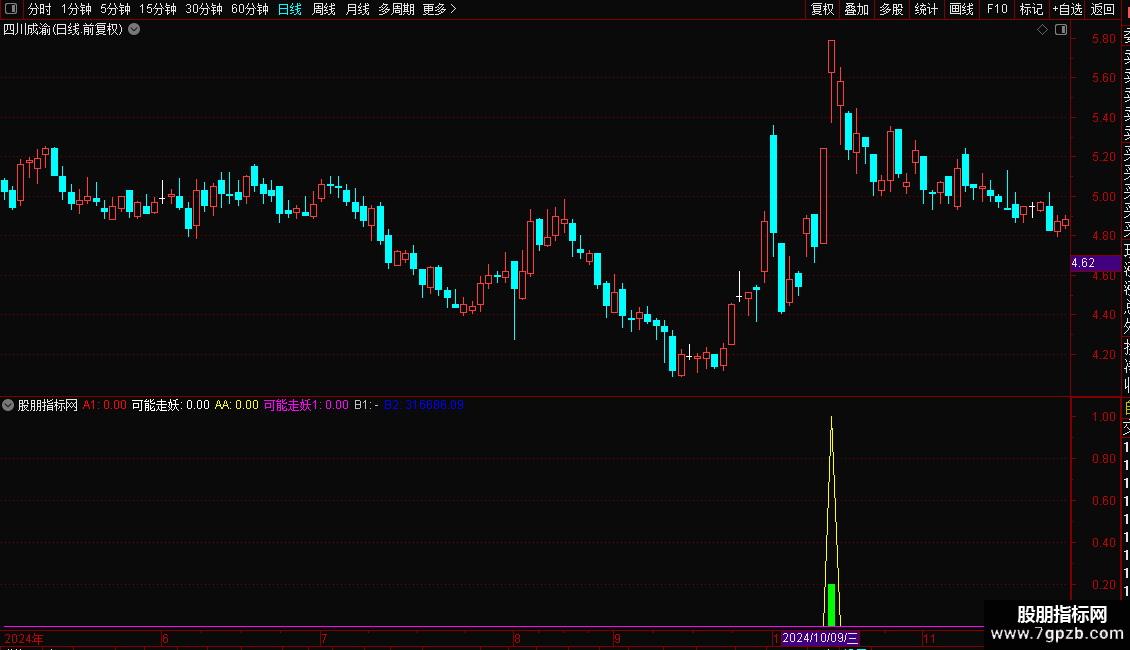Viewport: 1130px width, 650px height.
Task: Click the 四川成渝(日线.前复权) chart title
Action: point(63,30)
